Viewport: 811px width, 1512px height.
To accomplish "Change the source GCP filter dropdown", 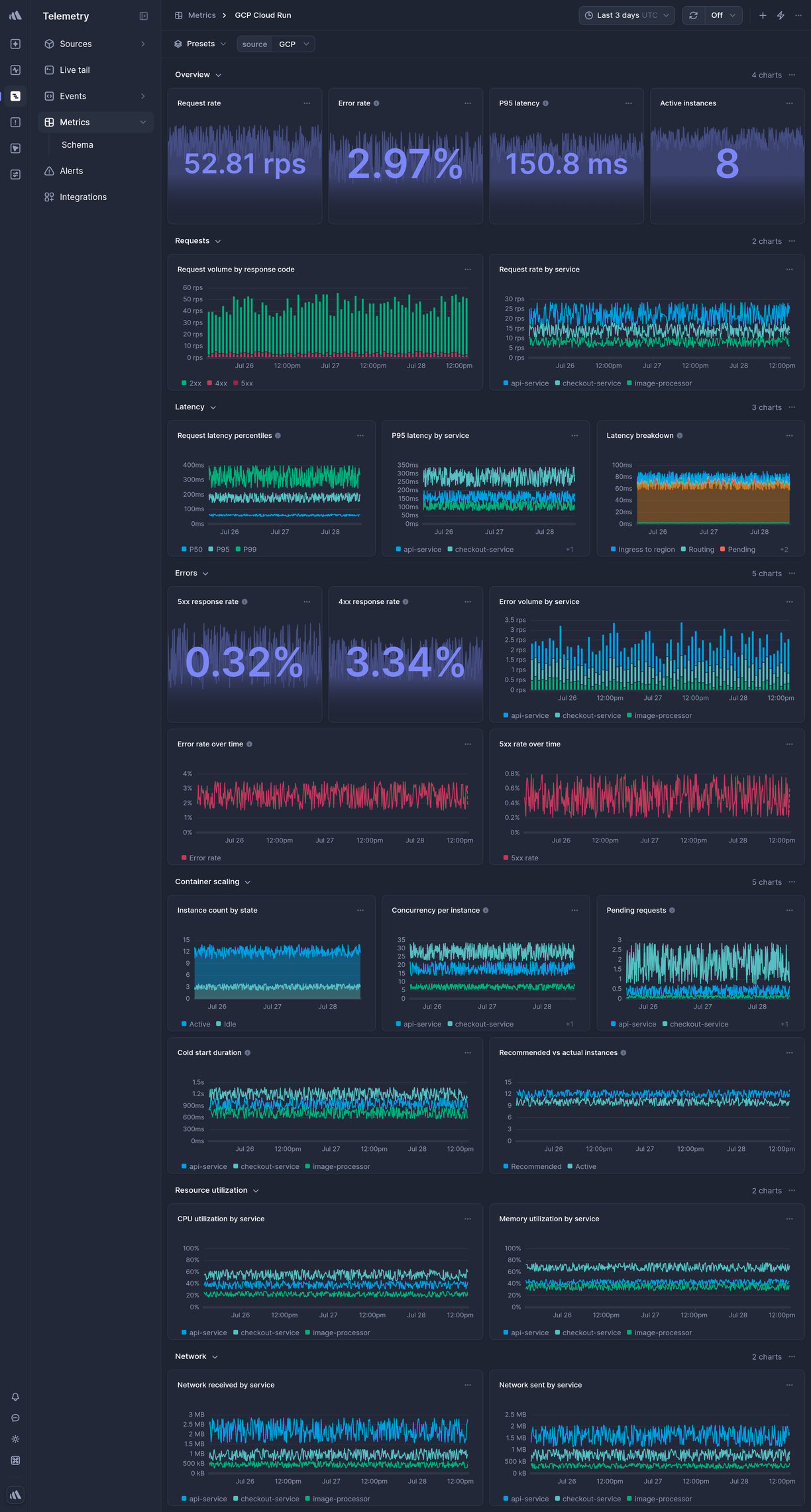I will 294,44.
